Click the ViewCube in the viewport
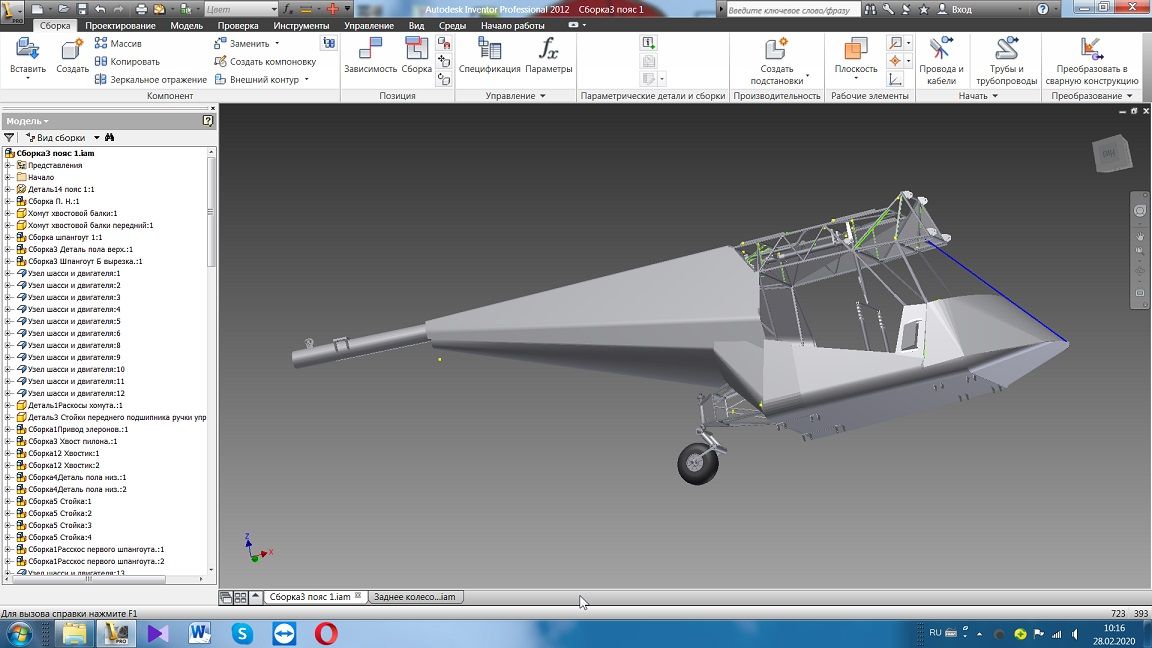This screenshot has width=1152, height=648. pyautogui.click(x=1109, y=154)
